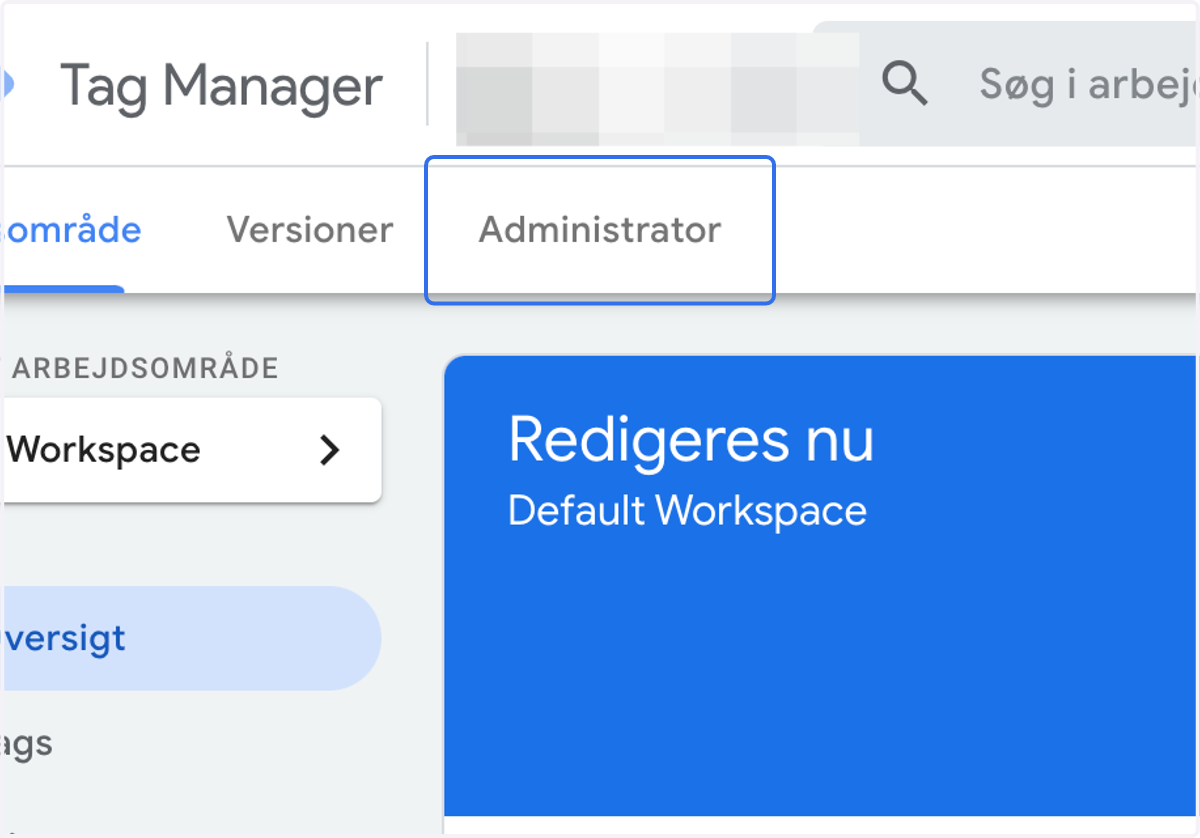Open the Tags sidebar item
Image resolution: width=1200 pixels, height=838 pixels.
tap(28, 744)
